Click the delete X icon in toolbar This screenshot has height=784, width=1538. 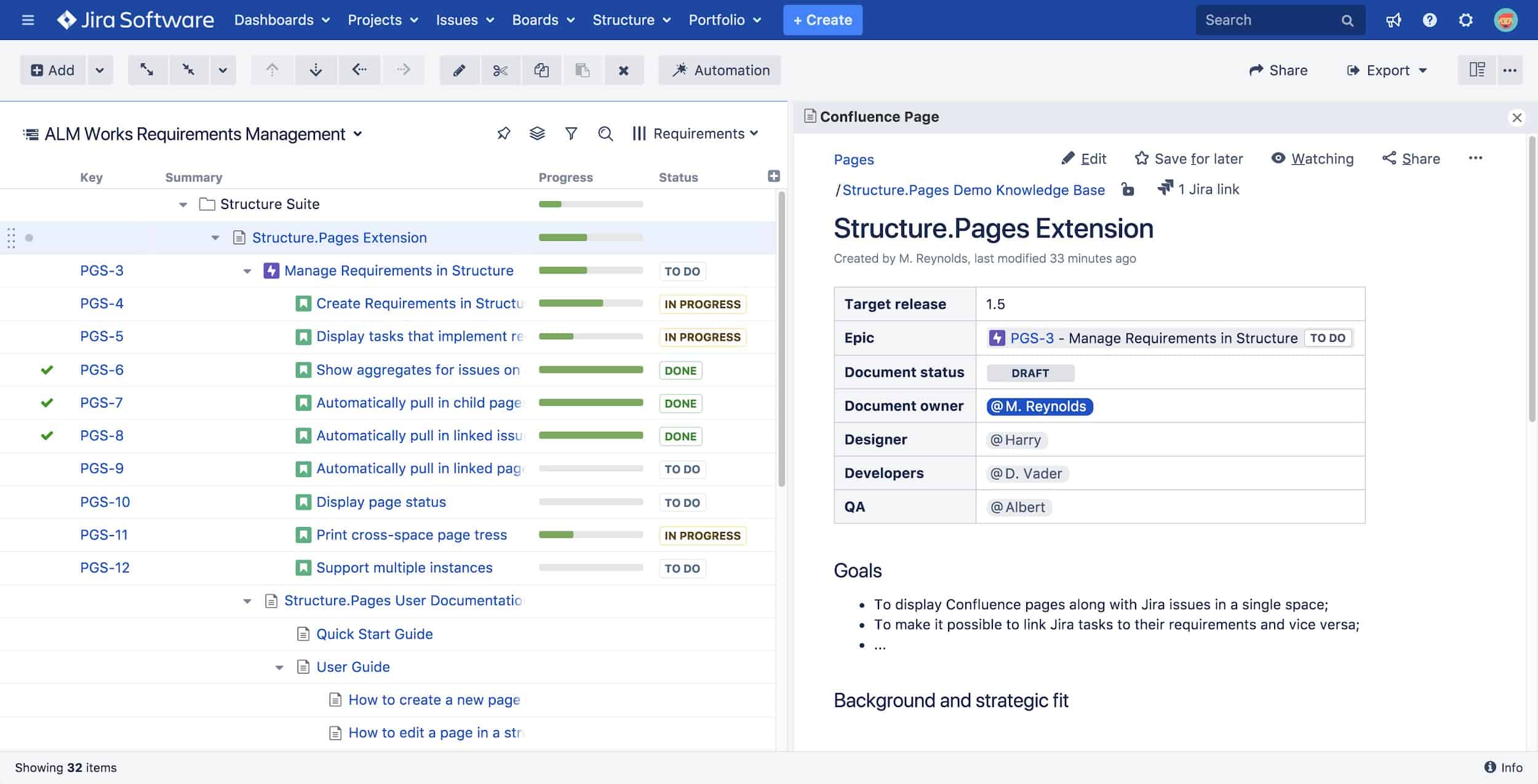(623, 70)
